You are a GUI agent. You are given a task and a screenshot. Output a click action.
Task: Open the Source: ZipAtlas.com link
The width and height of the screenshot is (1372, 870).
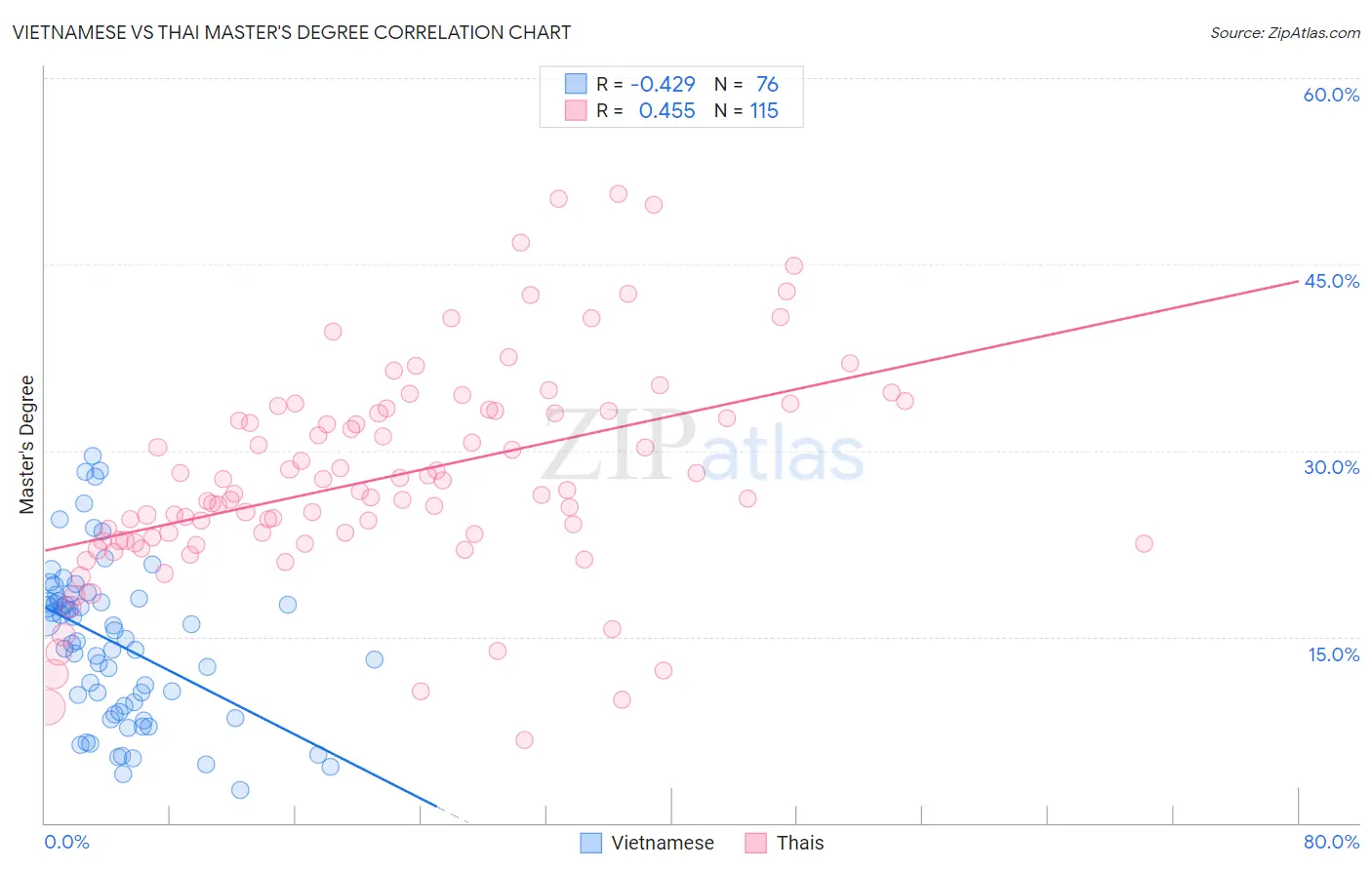tap(1285, 32)
